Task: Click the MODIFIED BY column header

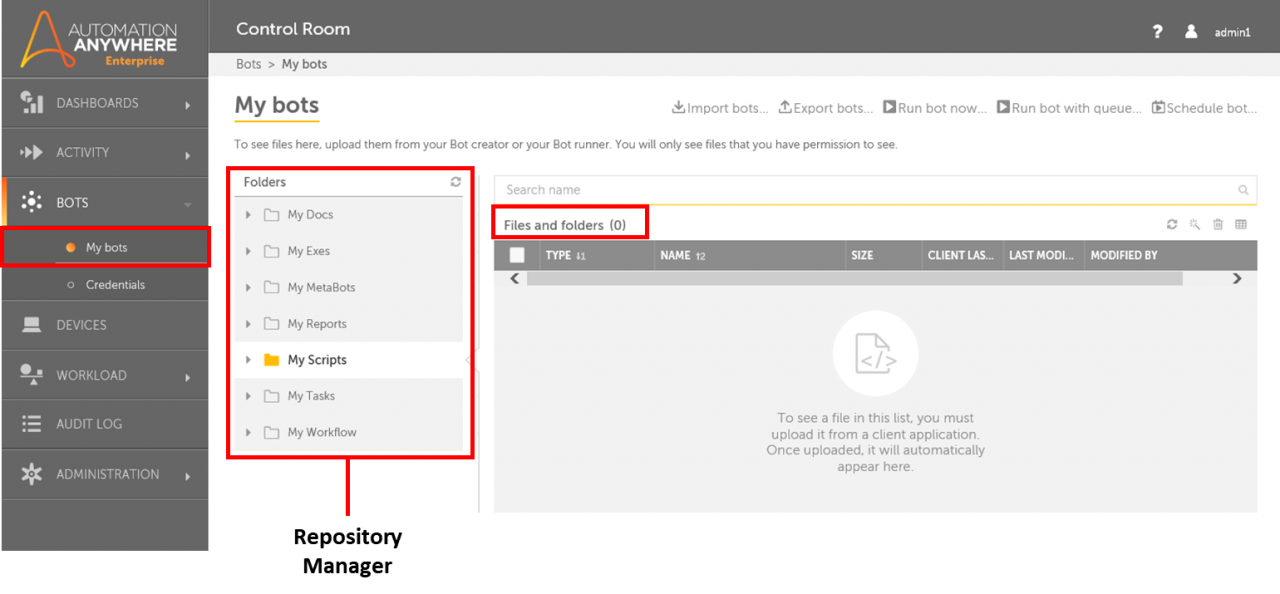Action: pyautogui.click(x=1171, y=255)
